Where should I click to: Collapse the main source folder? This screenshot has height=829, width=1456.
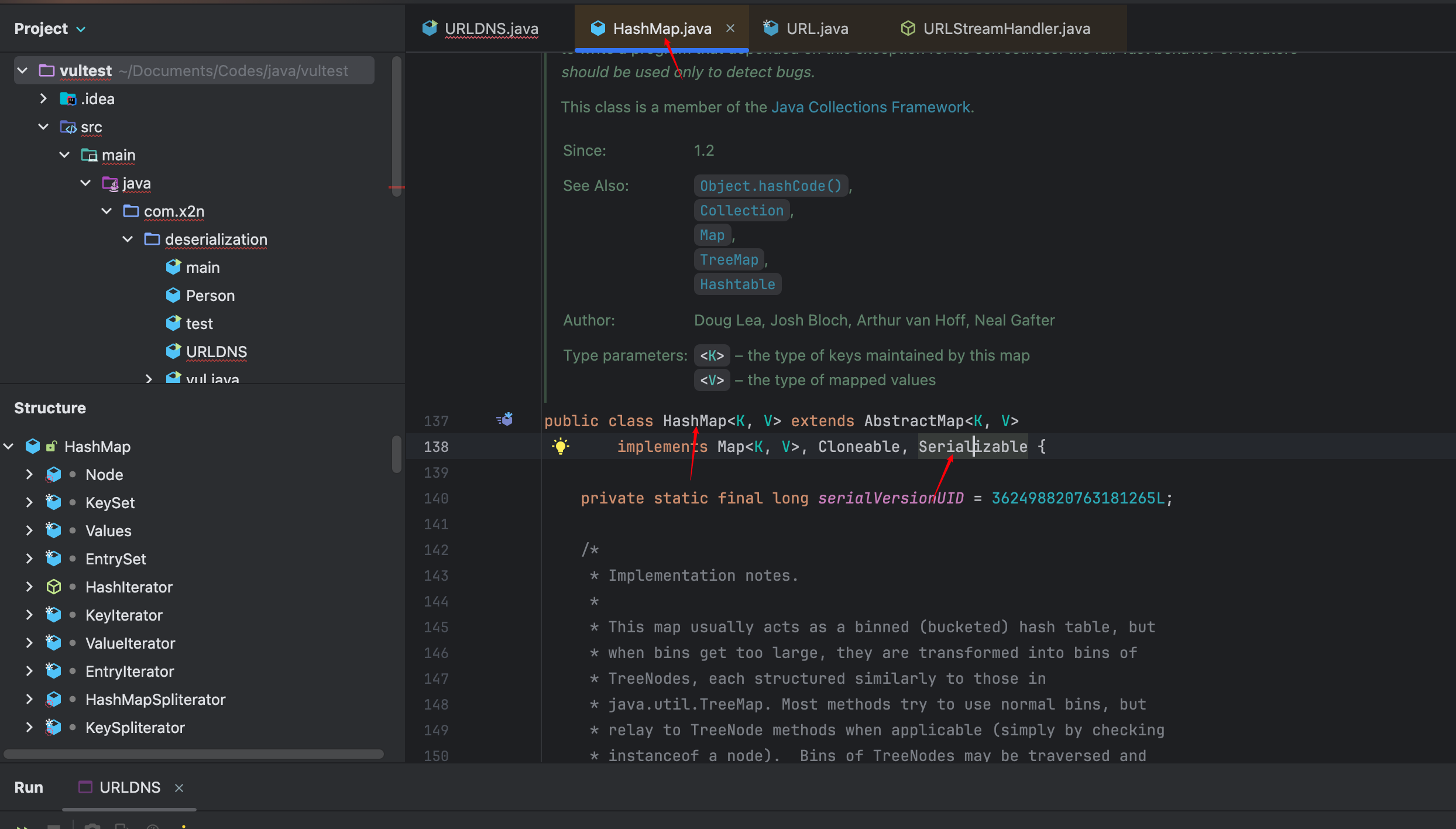[64, 155]
